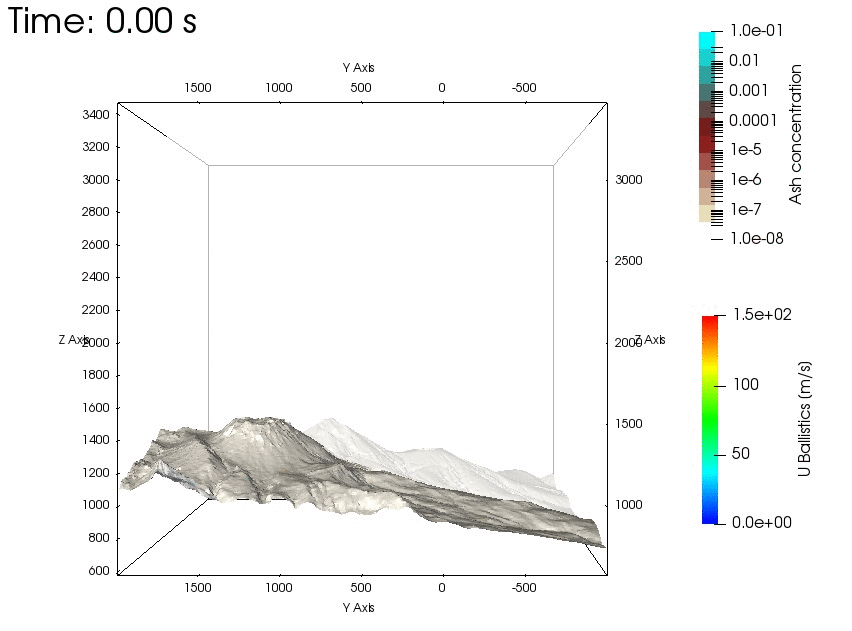Click the "Time: 0.00 s" annotation
Viewport: 852px width, 631px height.
(x=102, y=21)
